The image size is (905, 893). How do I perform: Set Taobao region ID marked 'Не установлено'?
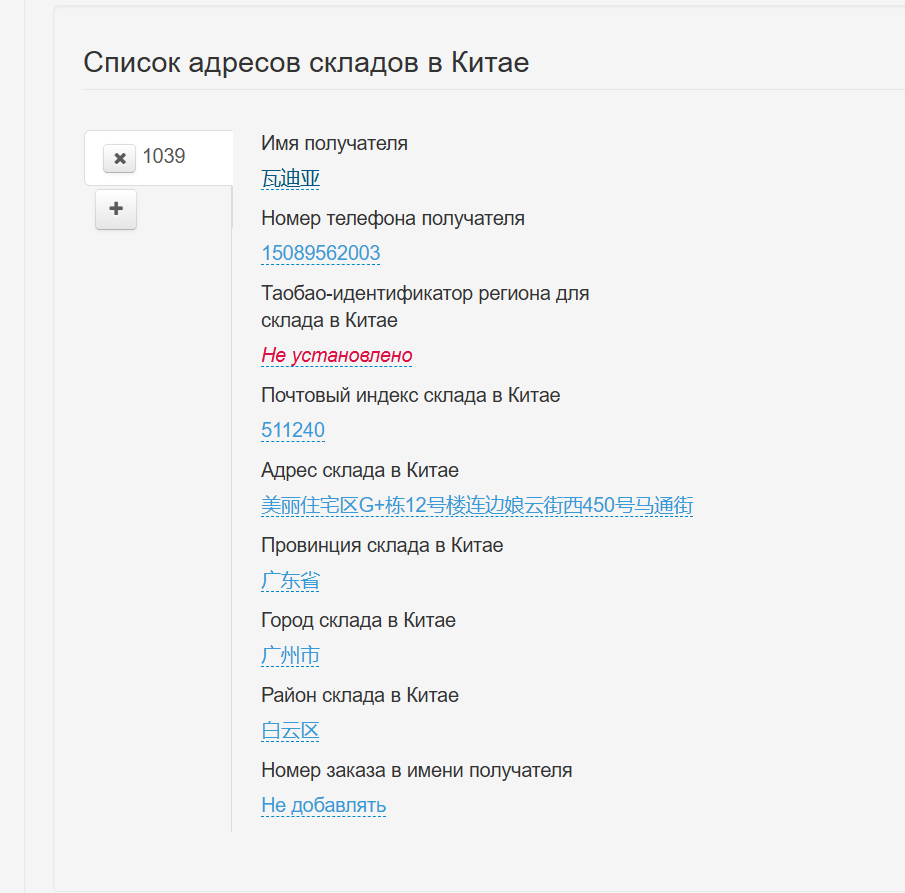pos(336,355)
